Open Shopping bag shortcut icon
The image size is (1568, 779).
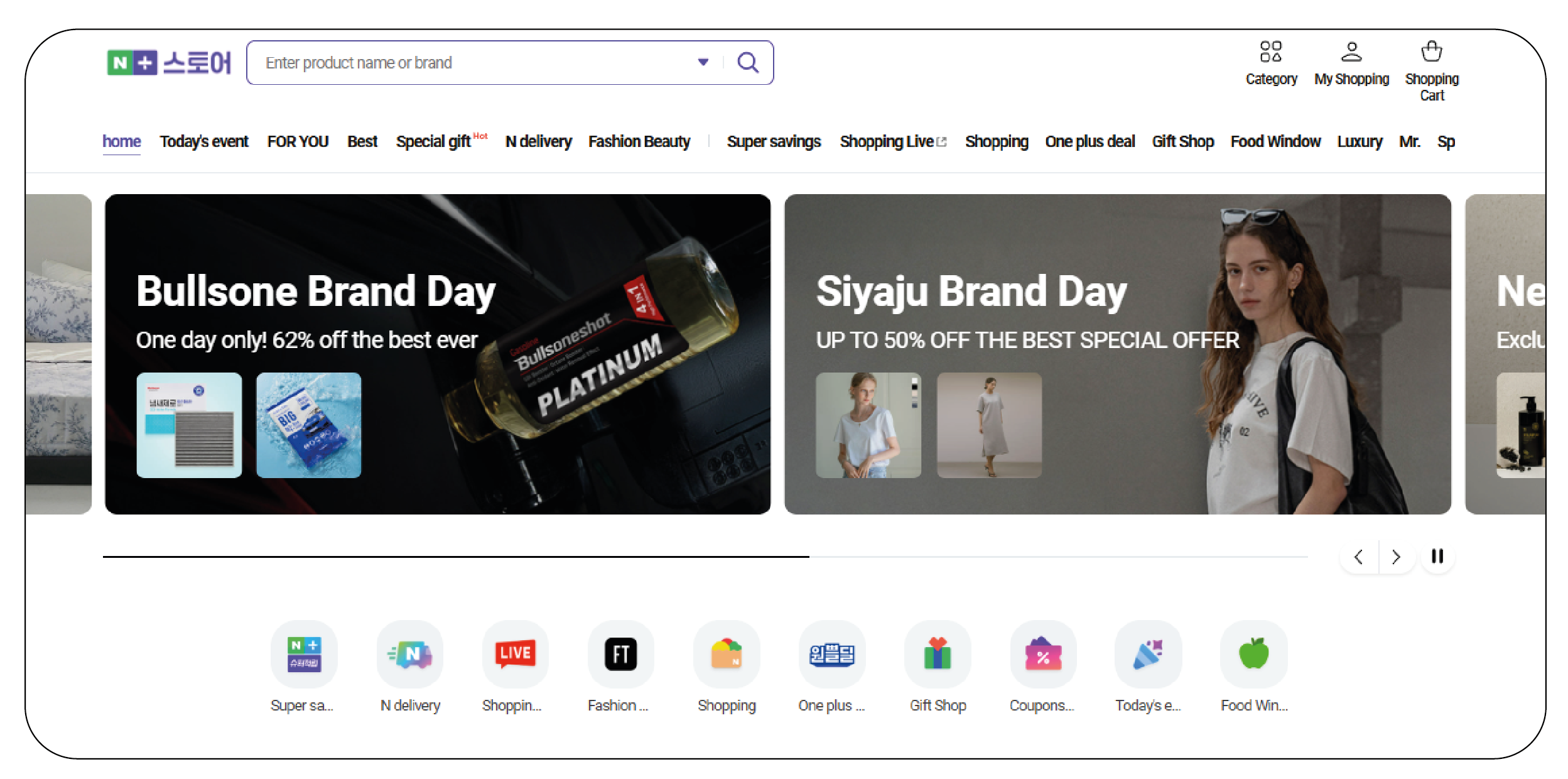click(727, 654)
